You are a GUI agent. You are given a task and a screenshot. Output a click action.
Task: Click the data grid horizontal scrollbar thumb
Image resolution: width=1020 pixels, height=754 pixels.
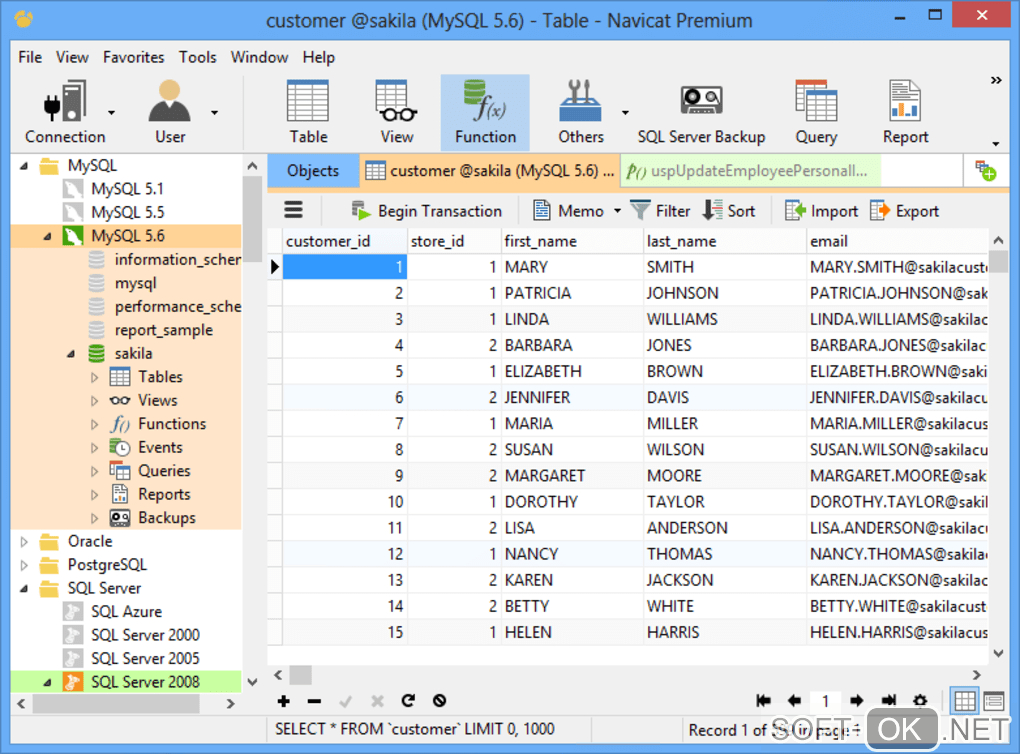[301, 675]
